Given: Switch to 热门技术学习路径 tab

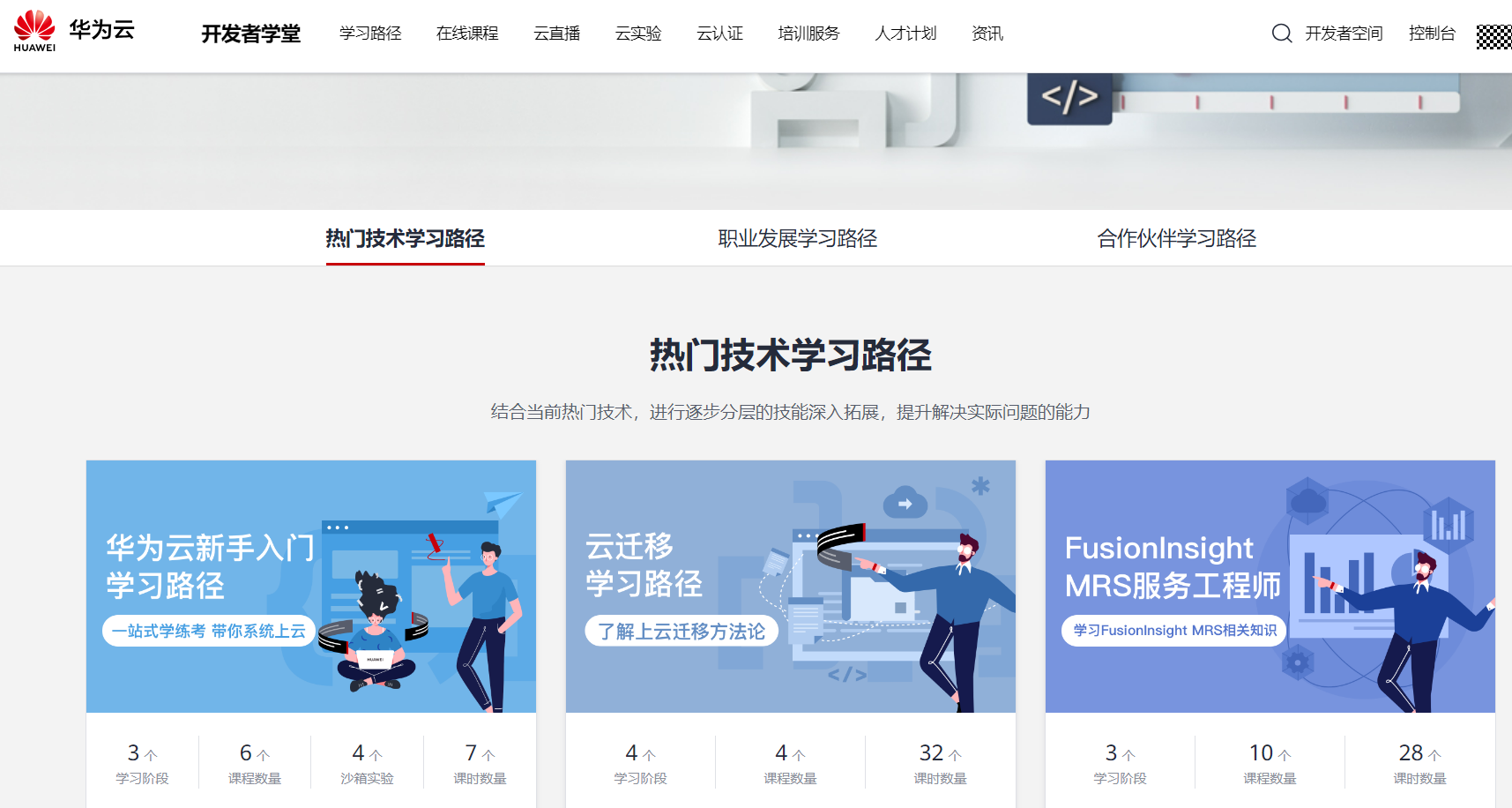Looking at the screenshot, I should click(406, 238).
